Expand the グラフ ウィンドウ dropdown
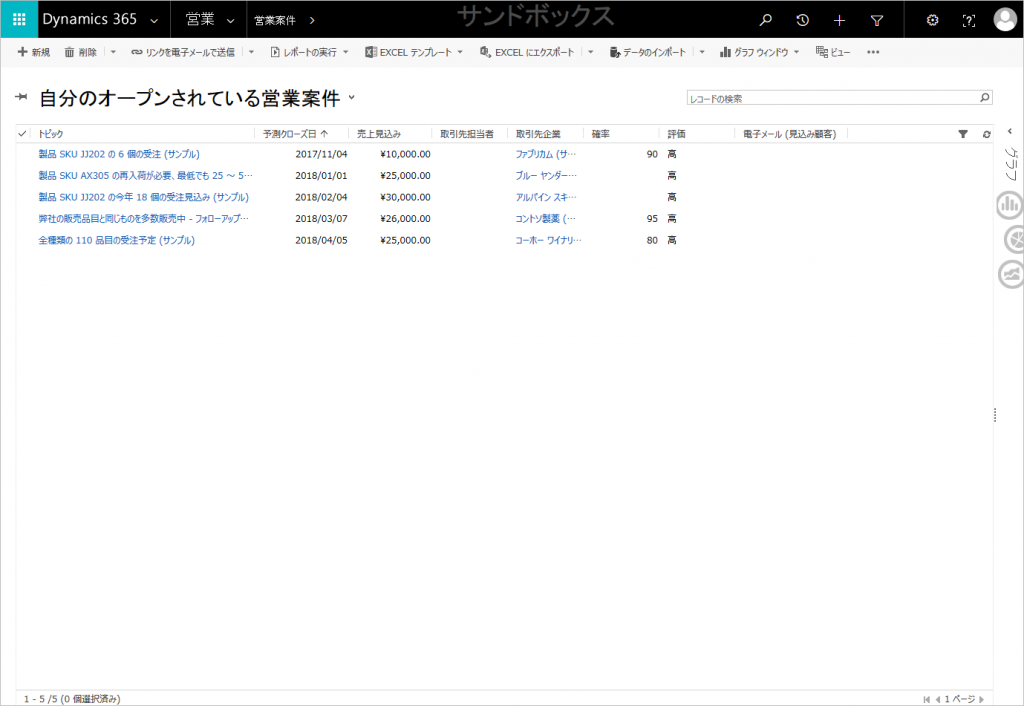The width and height of the screenshot is (1024, 706). (x=760, y=52)
